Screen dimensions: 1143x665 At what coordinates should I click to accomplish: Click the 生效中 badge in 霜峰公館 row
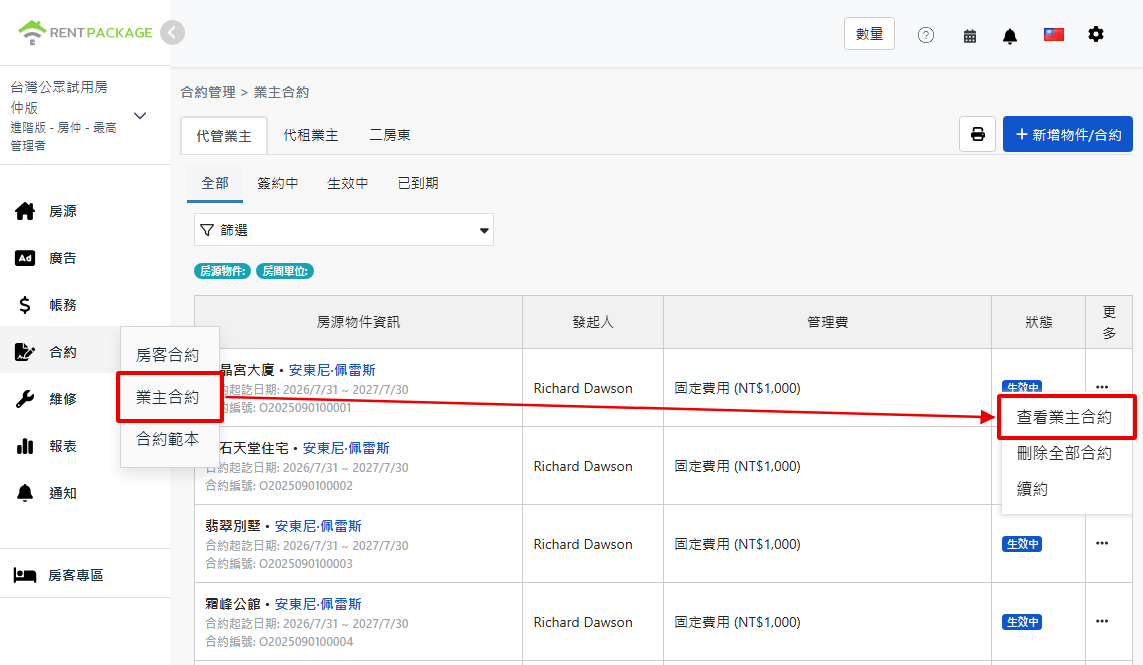pos(1022,622)
